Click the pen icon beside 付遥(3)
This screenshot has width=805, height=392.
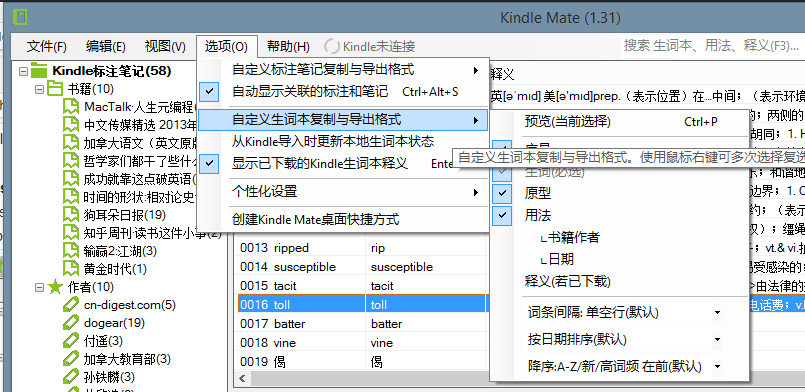pos(72,341)
